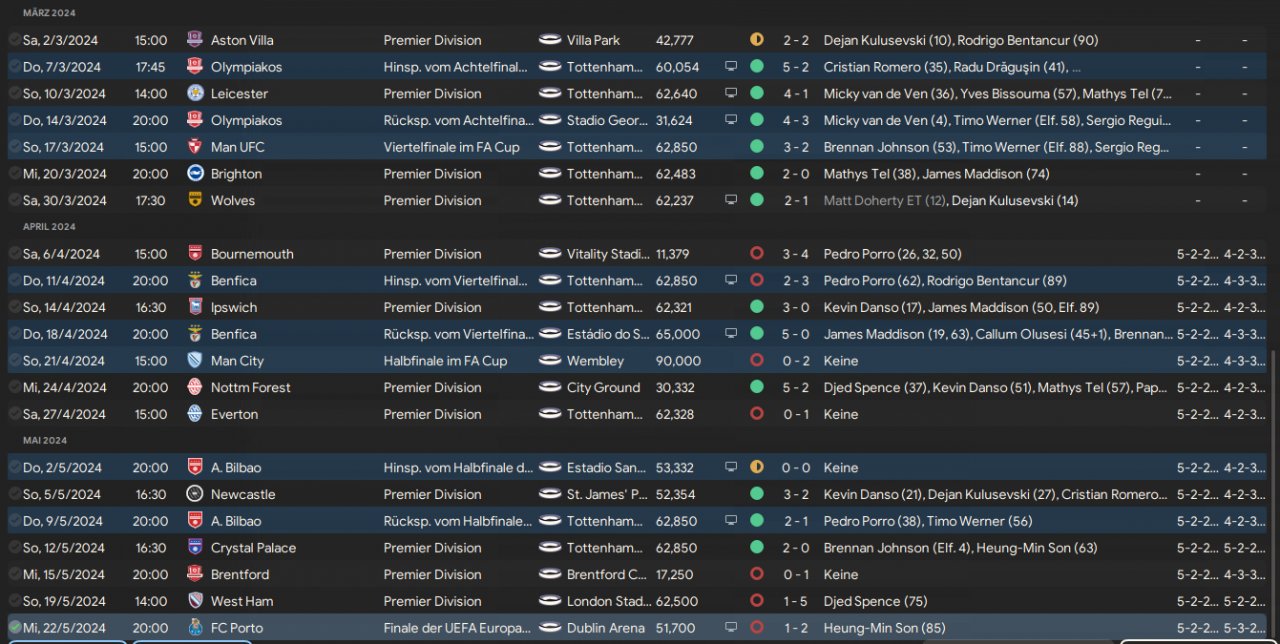Click red loss indicator in Man City row
This screenshot has height=644, width=1280.
tap(756, 361)
